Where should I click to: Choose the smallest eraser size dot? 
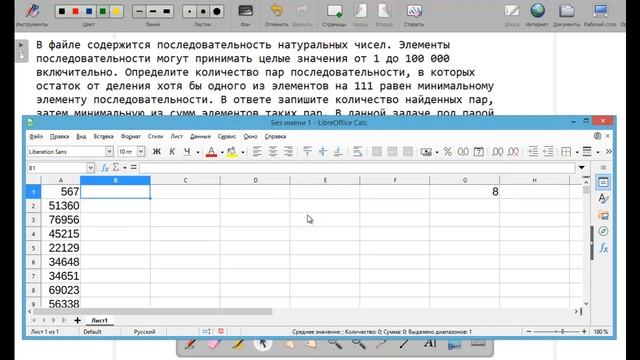[189, 11]
